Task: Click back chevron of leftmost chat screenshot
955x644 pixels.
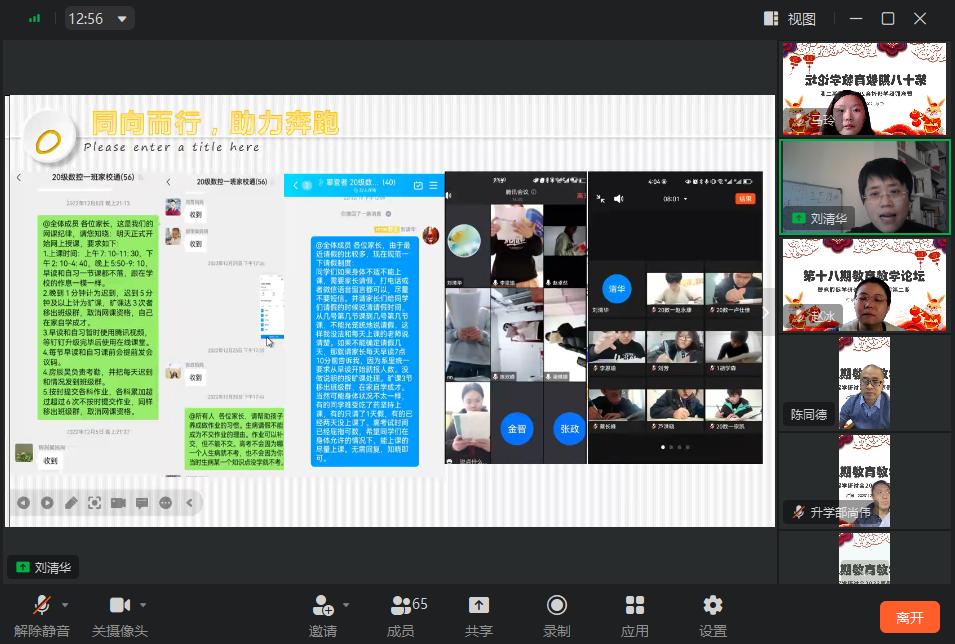Action: click(19, 177)
